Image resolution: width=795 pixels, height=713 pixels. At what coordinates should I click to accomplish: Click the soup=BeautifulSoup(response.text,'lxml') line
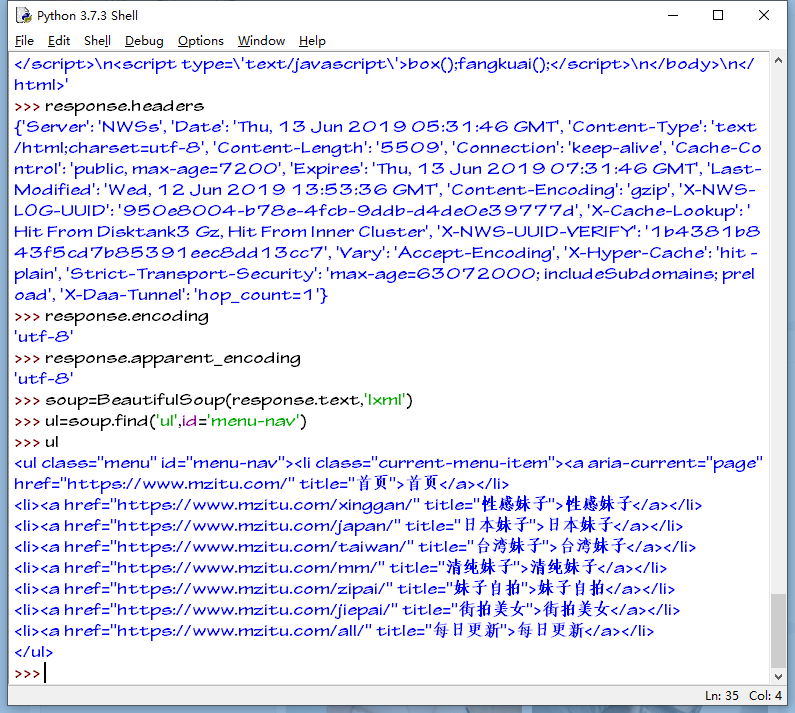click(213, 400)
